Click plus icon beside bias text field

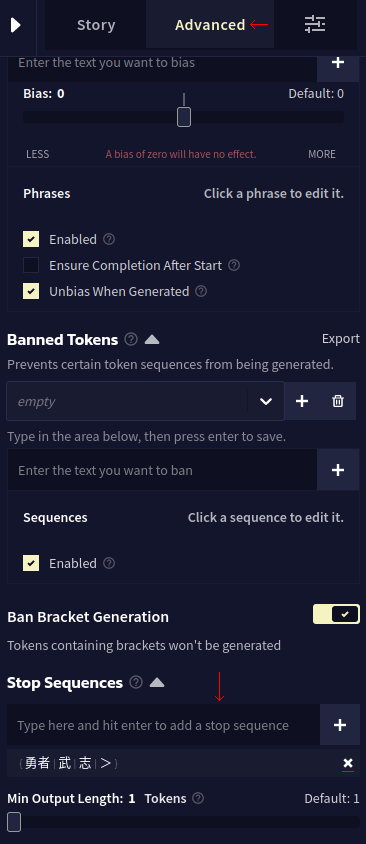(x=338, y=62)
